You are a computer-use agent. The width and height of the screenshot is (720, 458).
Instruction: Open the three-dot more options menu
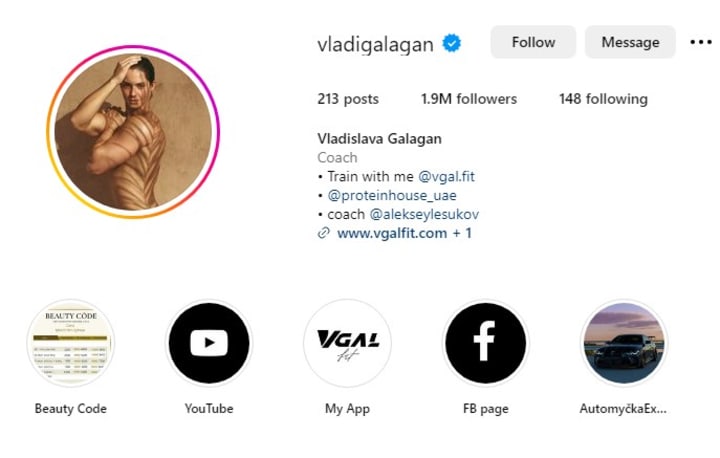pyautogui.click(x=701, y=42)
